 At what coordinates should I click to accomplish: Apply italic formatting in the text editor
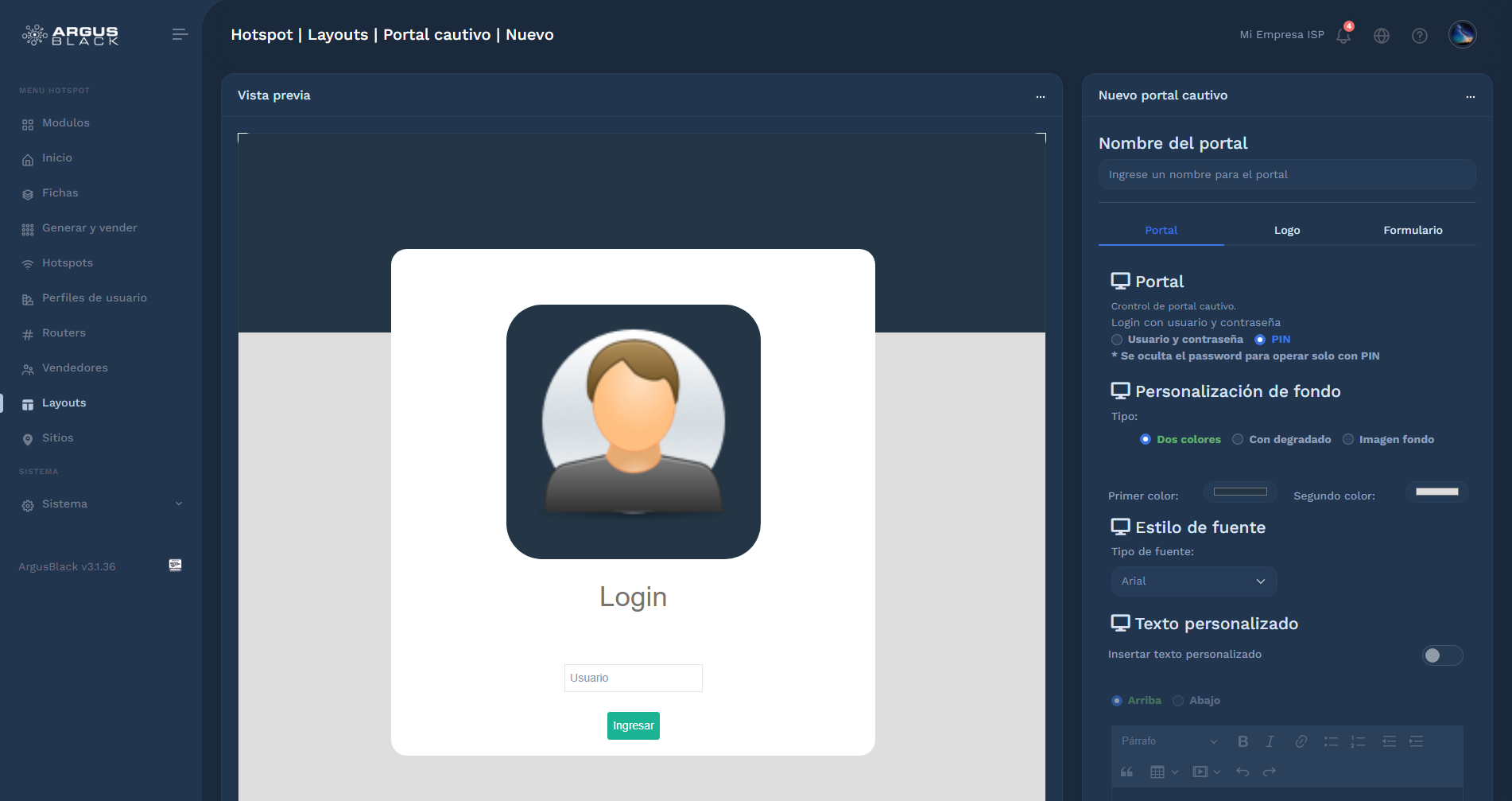pyautogui.click(x=1270, y=741)
